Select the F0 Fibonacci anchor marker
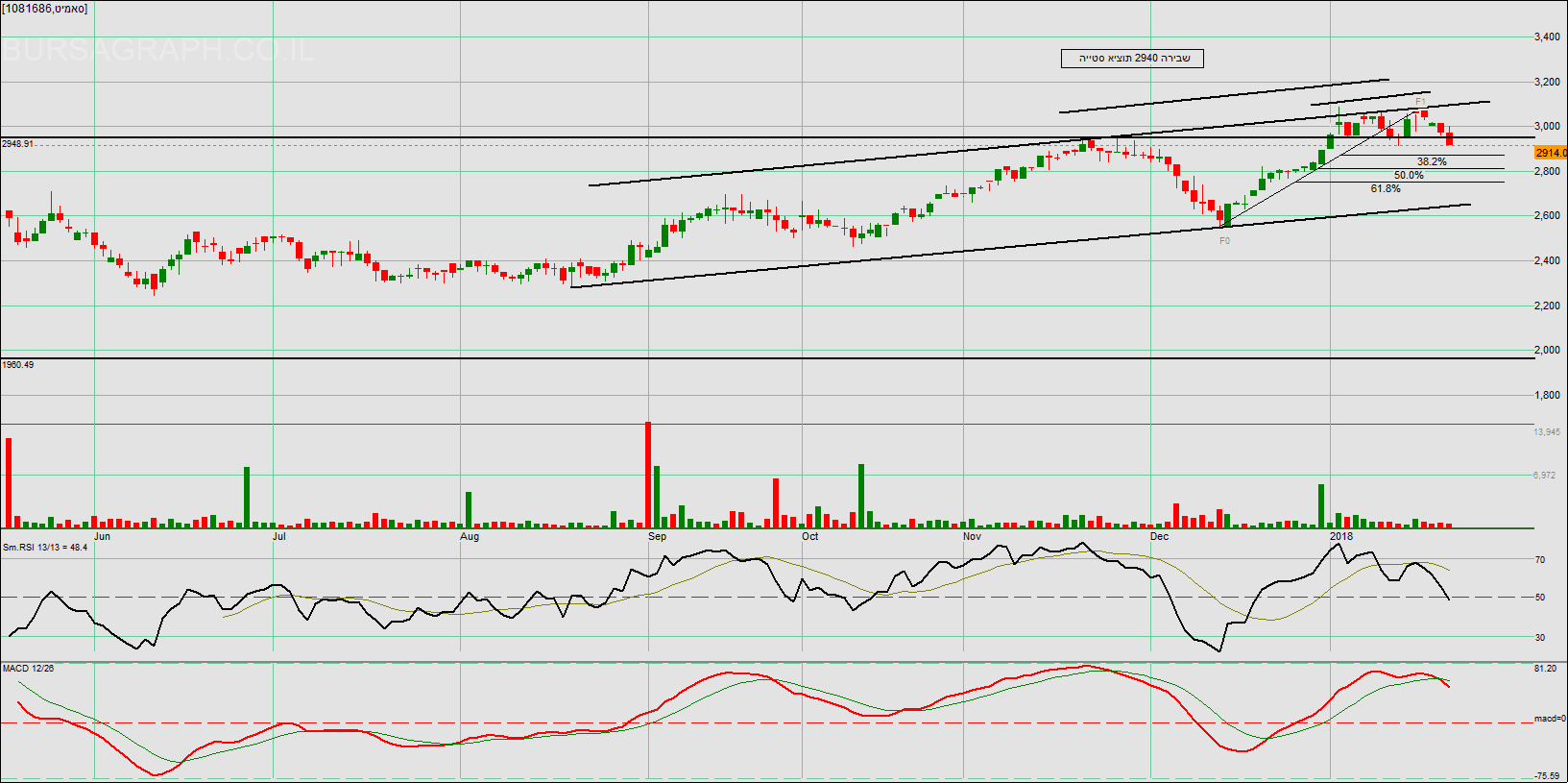 pos(1224,241)
